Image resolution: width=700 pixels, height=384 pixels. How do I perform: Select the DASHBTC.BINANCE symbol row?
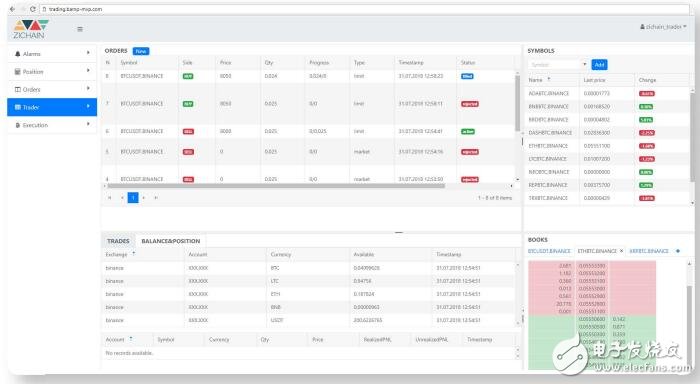click(607, 133)
